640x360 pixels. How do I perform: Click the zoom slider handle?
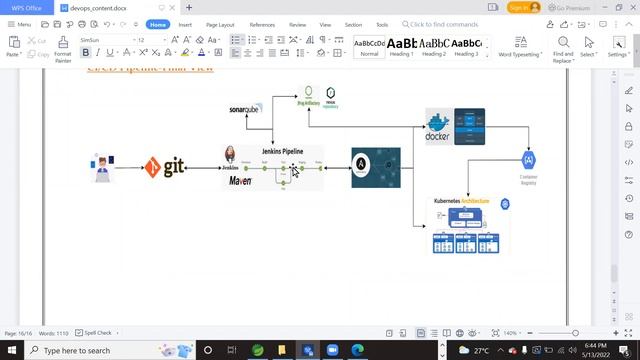(575, 333)
